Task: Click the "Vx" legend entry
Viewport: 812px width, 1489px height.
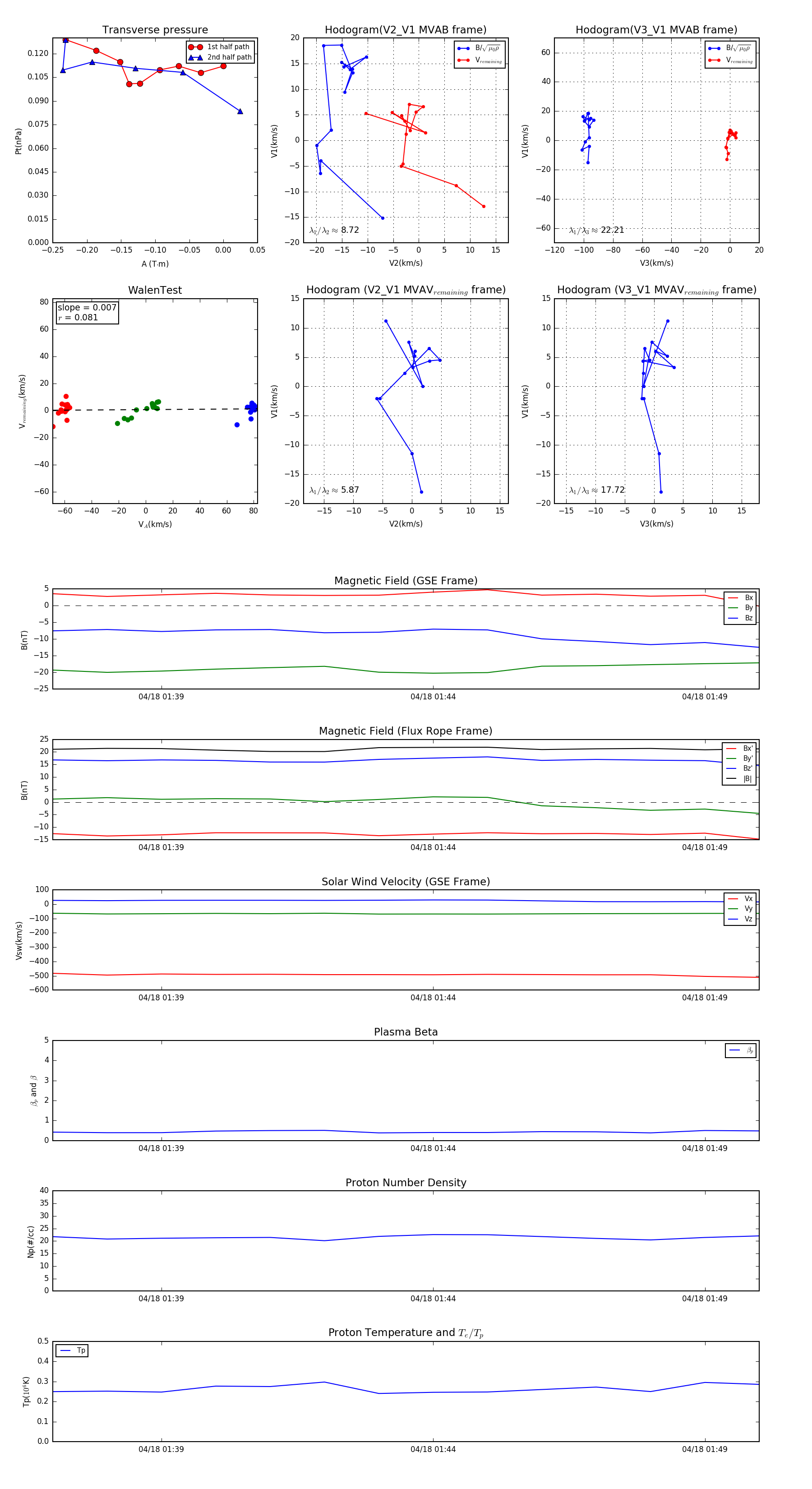Action: click(x=740, y=899)
